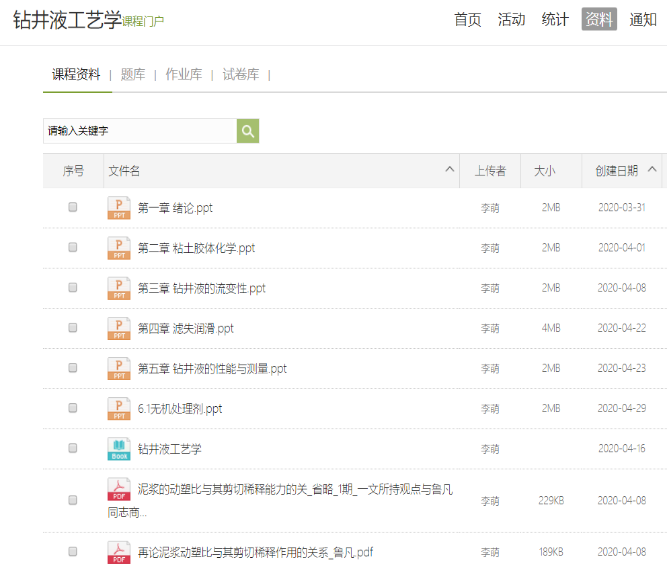Click PPT icon for 第一章 绪论.ppt
Image resolution: width=667 pixels, height=572 pixels.
click(x=119, y=208)
